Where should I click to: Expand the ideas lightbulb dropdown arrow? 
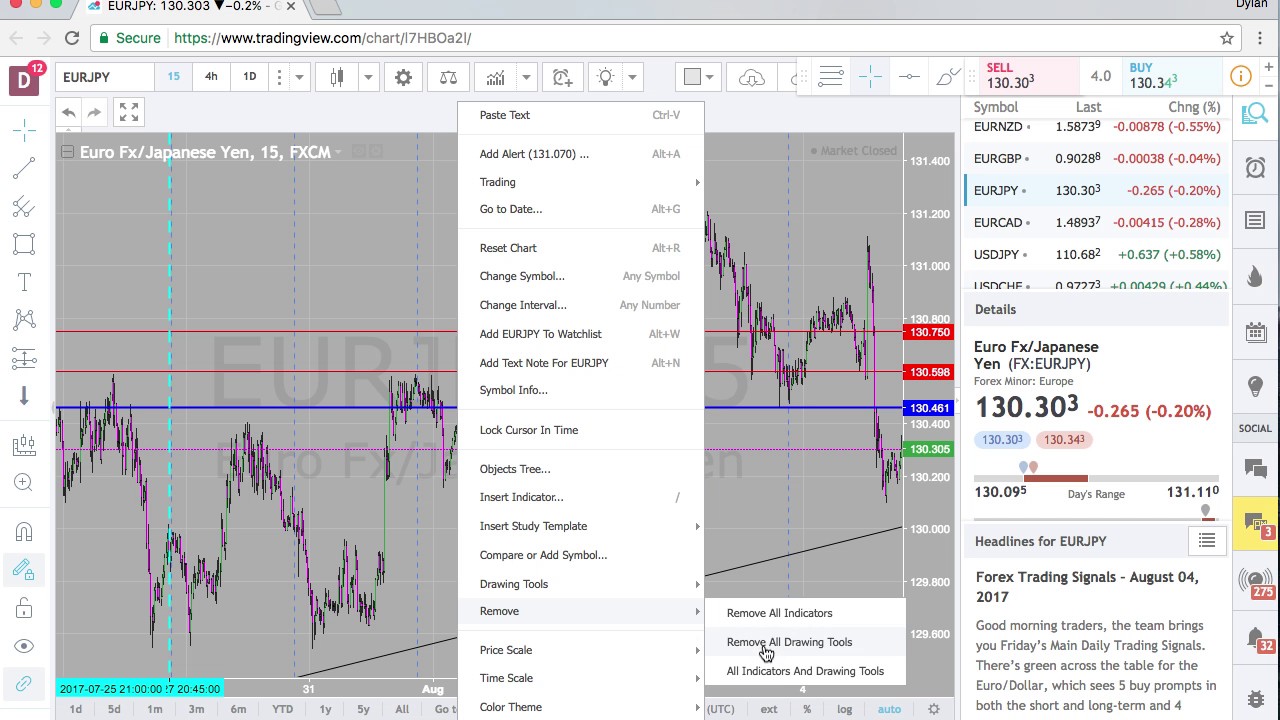click(632, 77)
